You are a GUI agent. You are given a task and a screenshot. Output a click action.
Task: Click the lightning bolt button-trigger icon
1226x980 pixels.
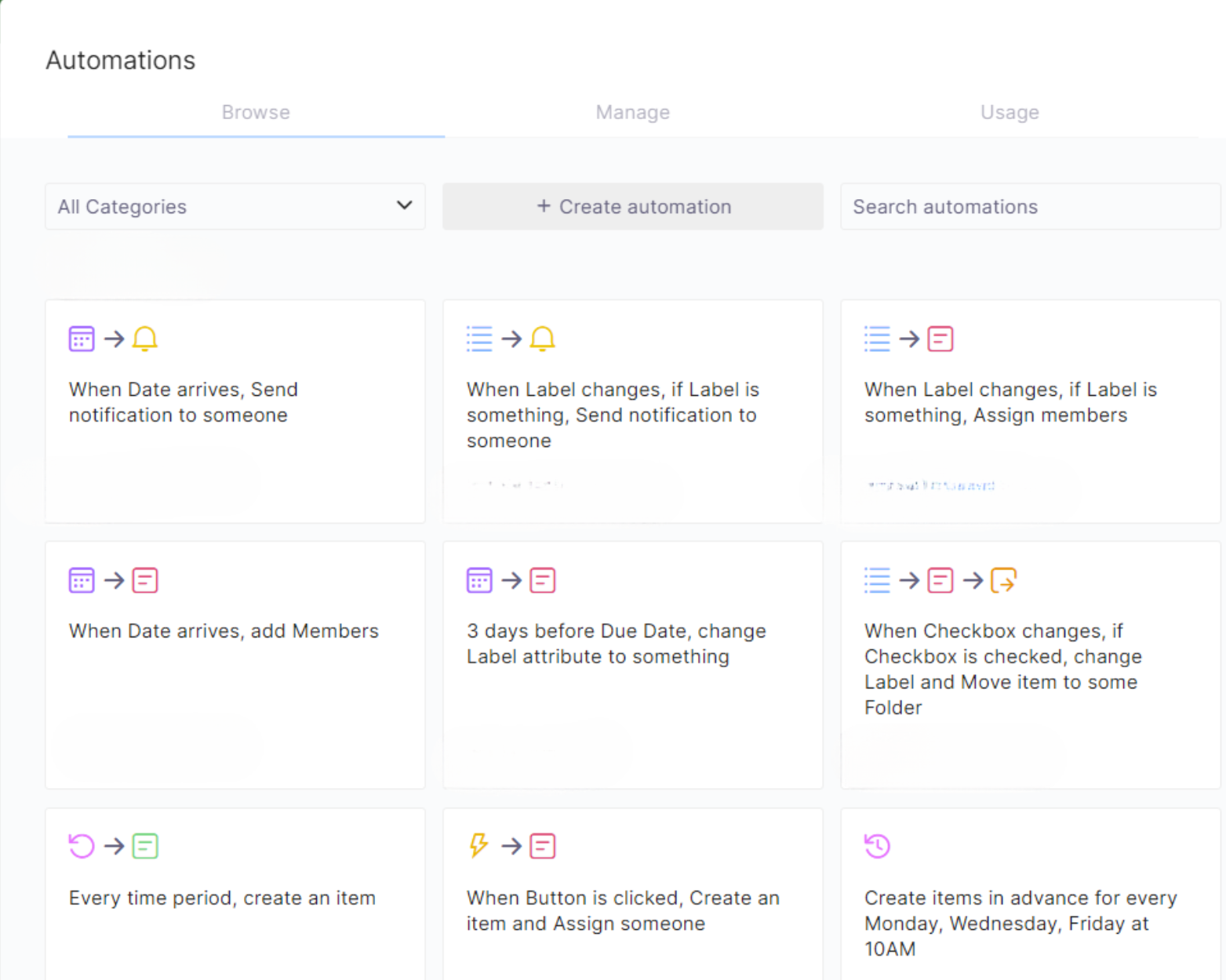coord(478,846)
